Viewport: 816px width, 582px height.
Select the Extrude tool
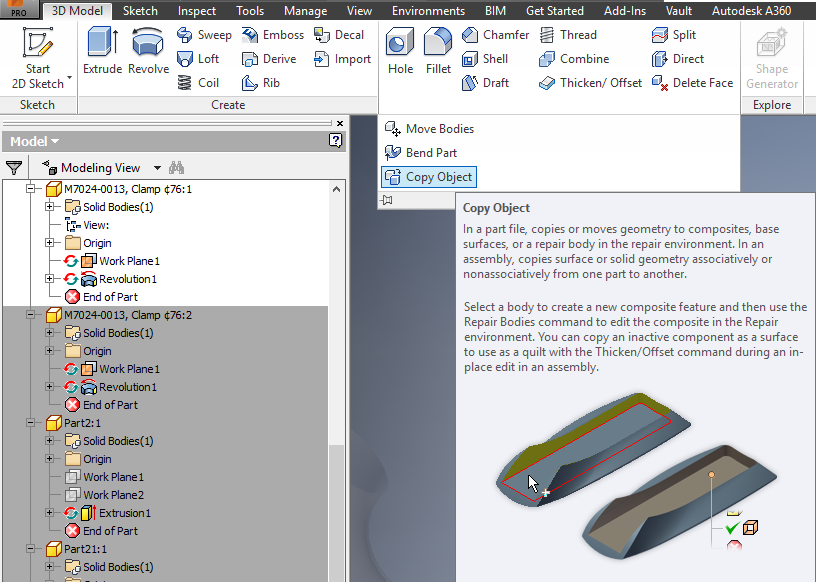(x=103, y=51)
